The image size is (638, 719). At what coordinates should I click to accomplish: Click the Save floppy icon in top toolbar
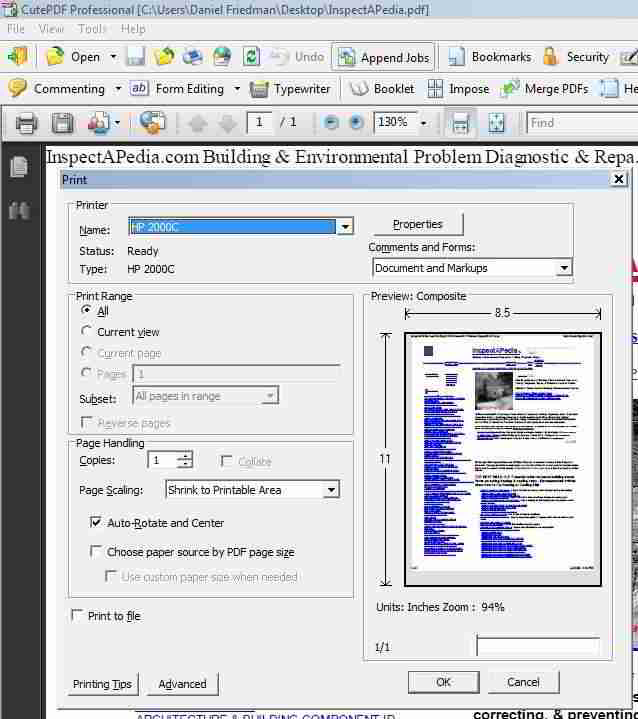135,57
